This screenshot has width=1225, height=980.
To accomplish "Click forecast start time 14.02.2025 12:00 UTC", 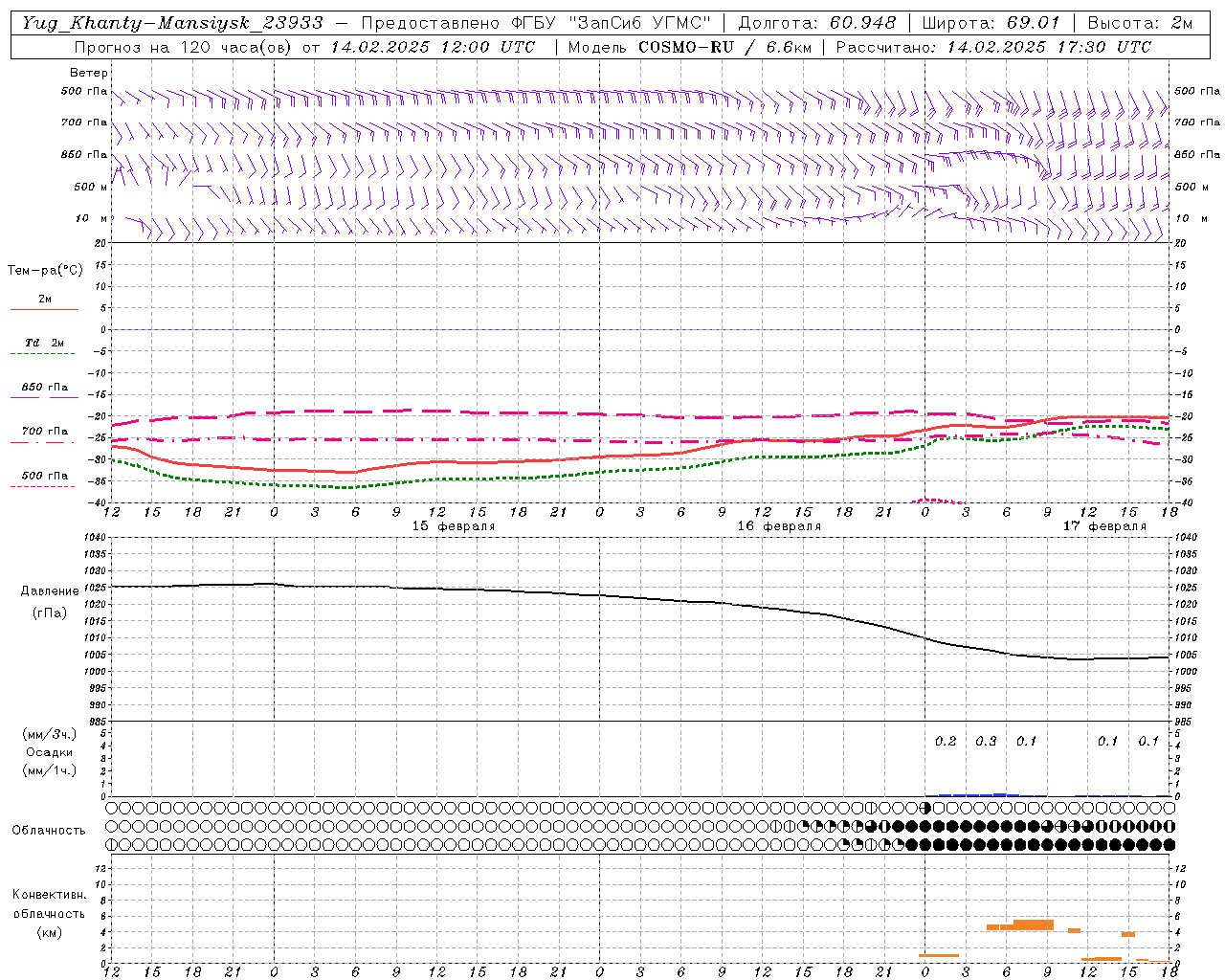I will pos(433,47).
